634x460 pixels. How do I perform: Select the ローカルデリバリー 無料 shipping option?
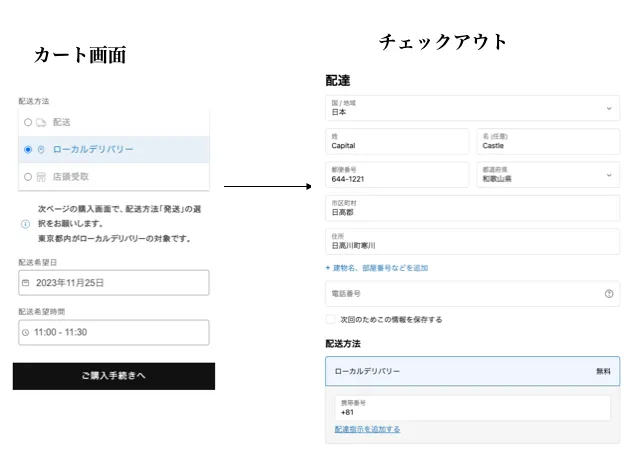472,371
